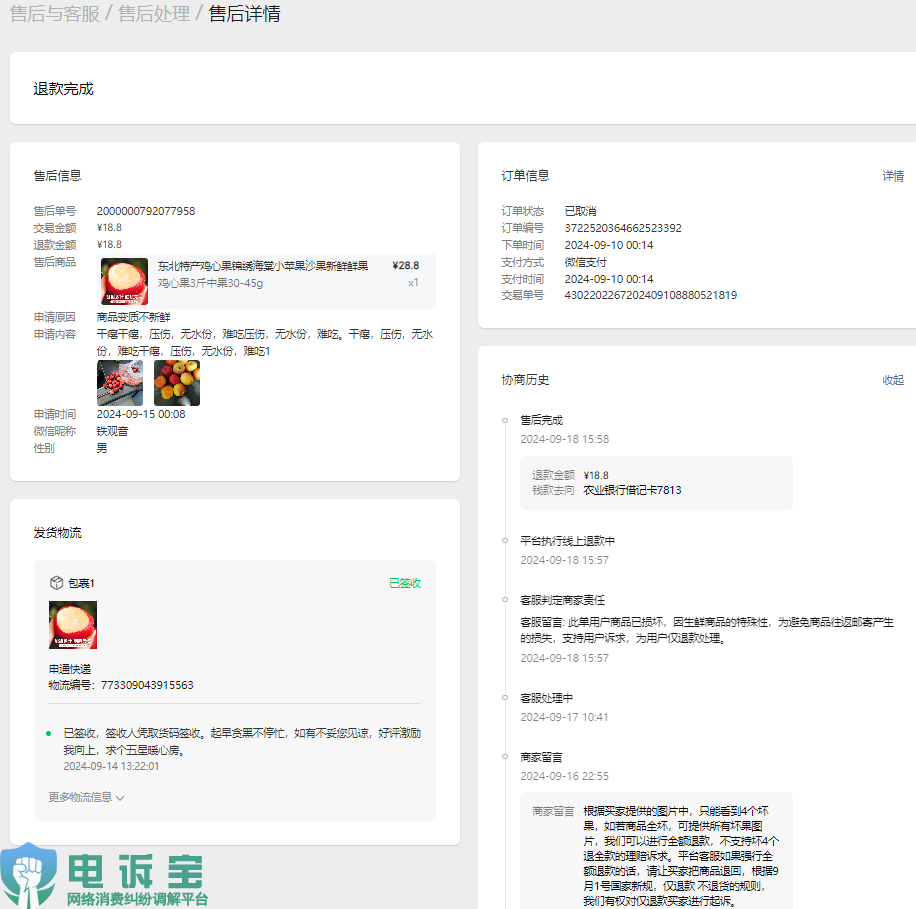Click WeChat nickname 铁观音
Viewport: 916px width, 909px height.
[x=112, y=431]
